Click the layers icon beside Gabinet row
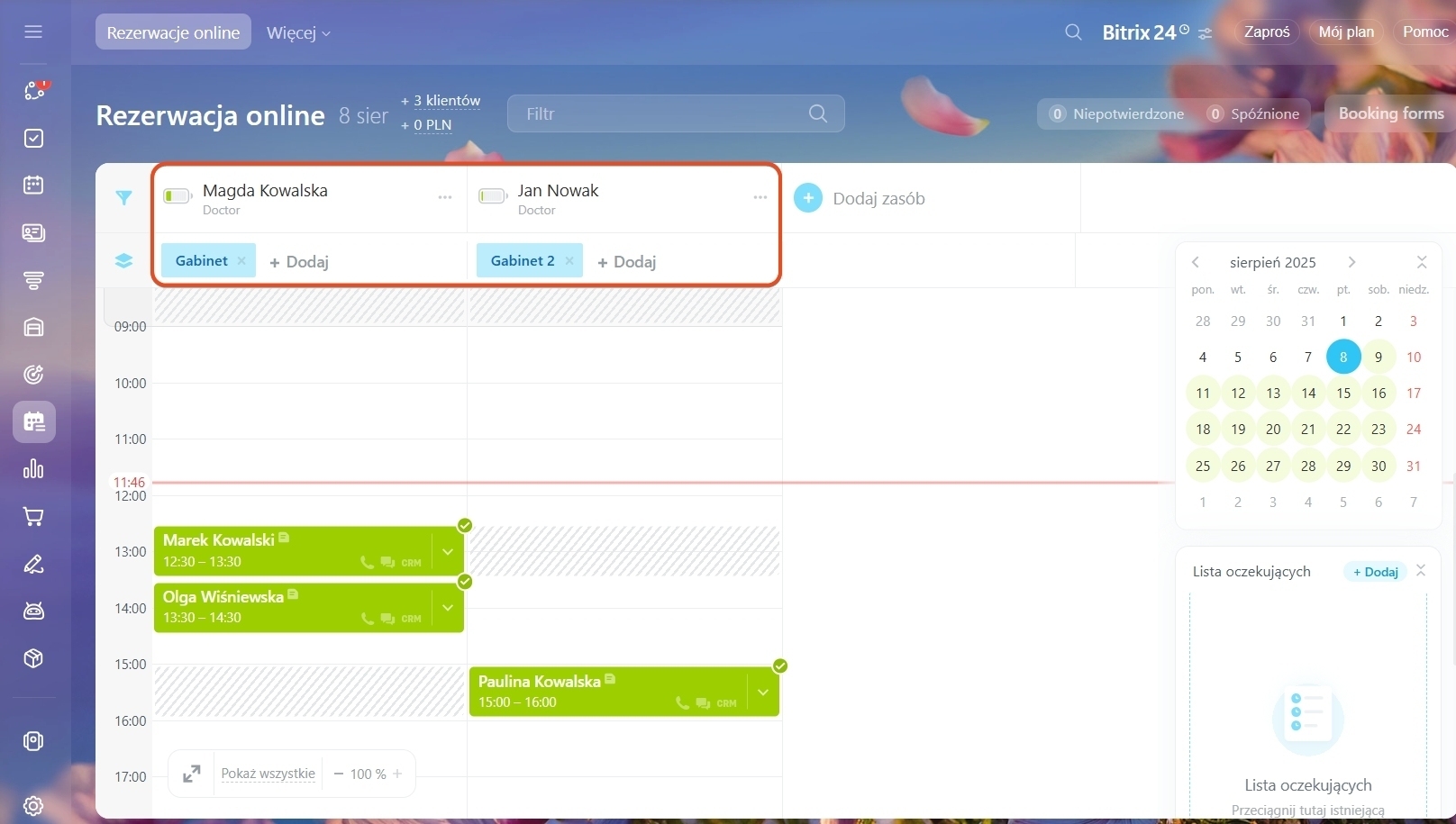 pyautogui.click(x=124, y=261)
